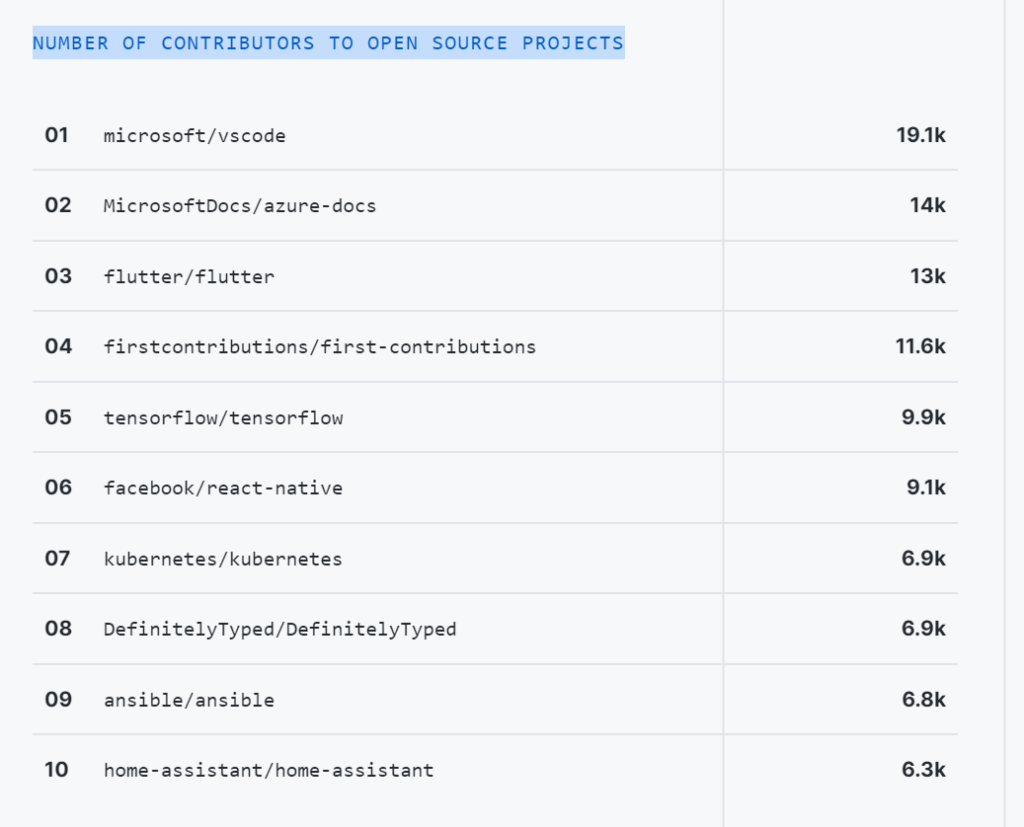This screenshot has width=1024, height=827.
Task: Click home-assistant/home-assistant entry
Action: point(268,770)
